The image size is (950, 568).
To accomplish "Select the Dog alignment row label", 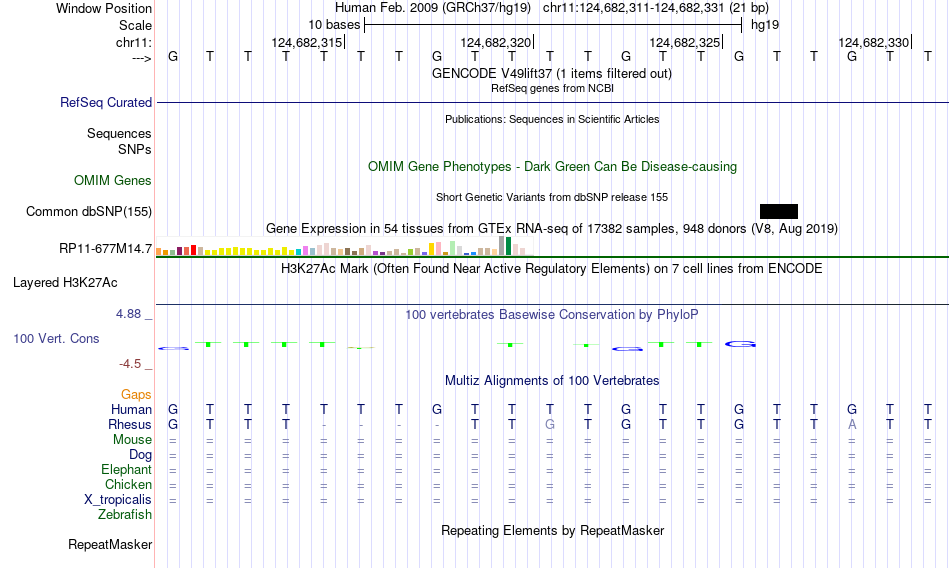I will click(x=140, y=455).
